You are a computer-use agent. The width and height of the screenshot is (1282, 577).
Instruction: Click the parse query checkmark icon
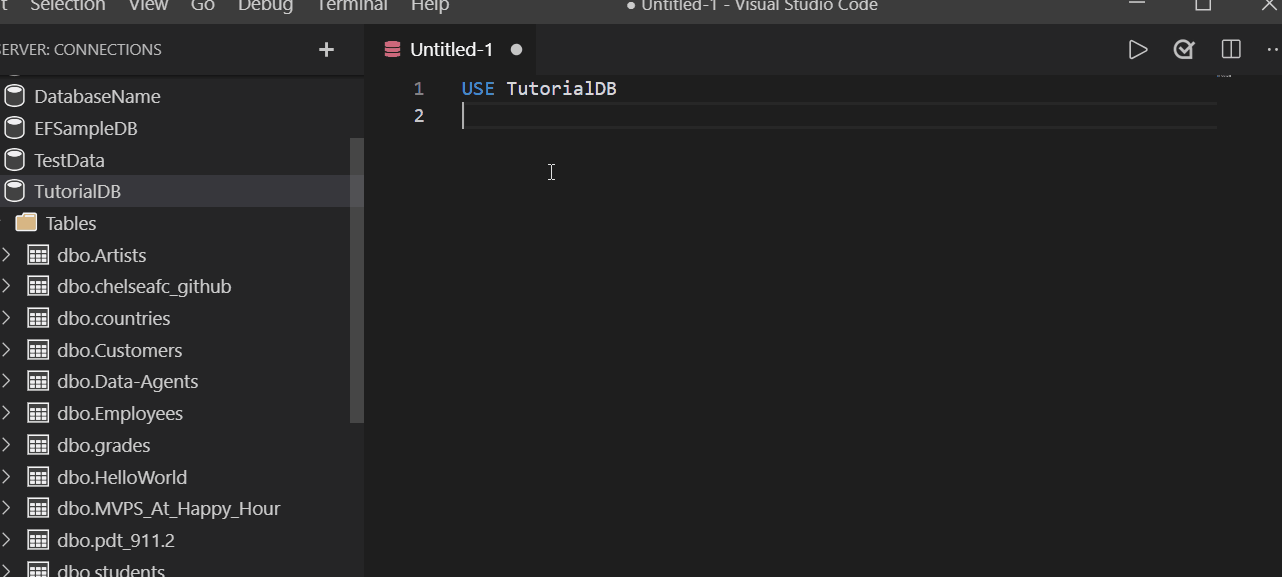[1184, 48]
